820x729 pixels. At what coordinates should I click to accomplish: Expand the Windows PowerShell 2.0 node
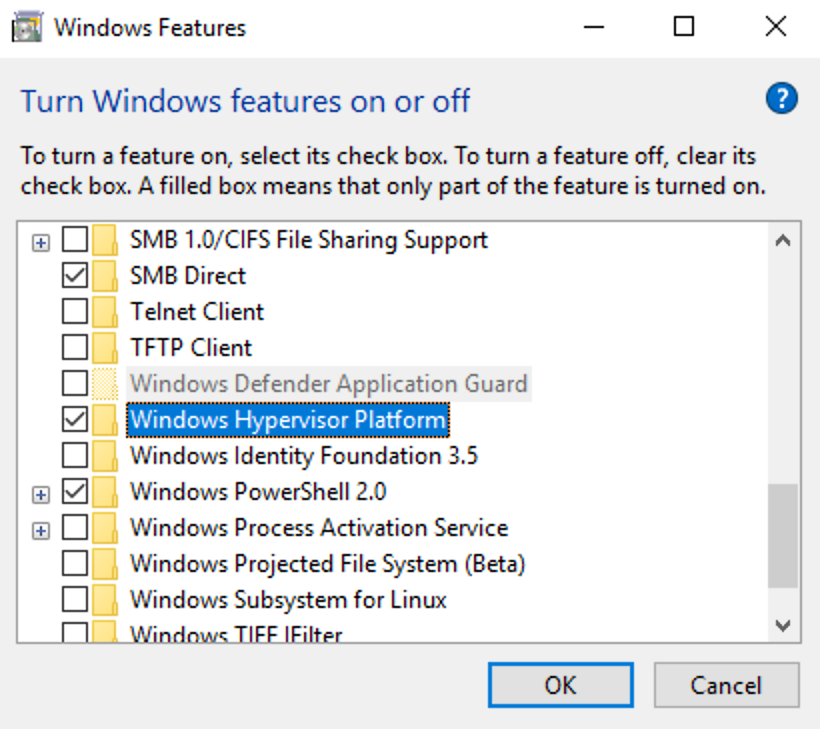41,495
